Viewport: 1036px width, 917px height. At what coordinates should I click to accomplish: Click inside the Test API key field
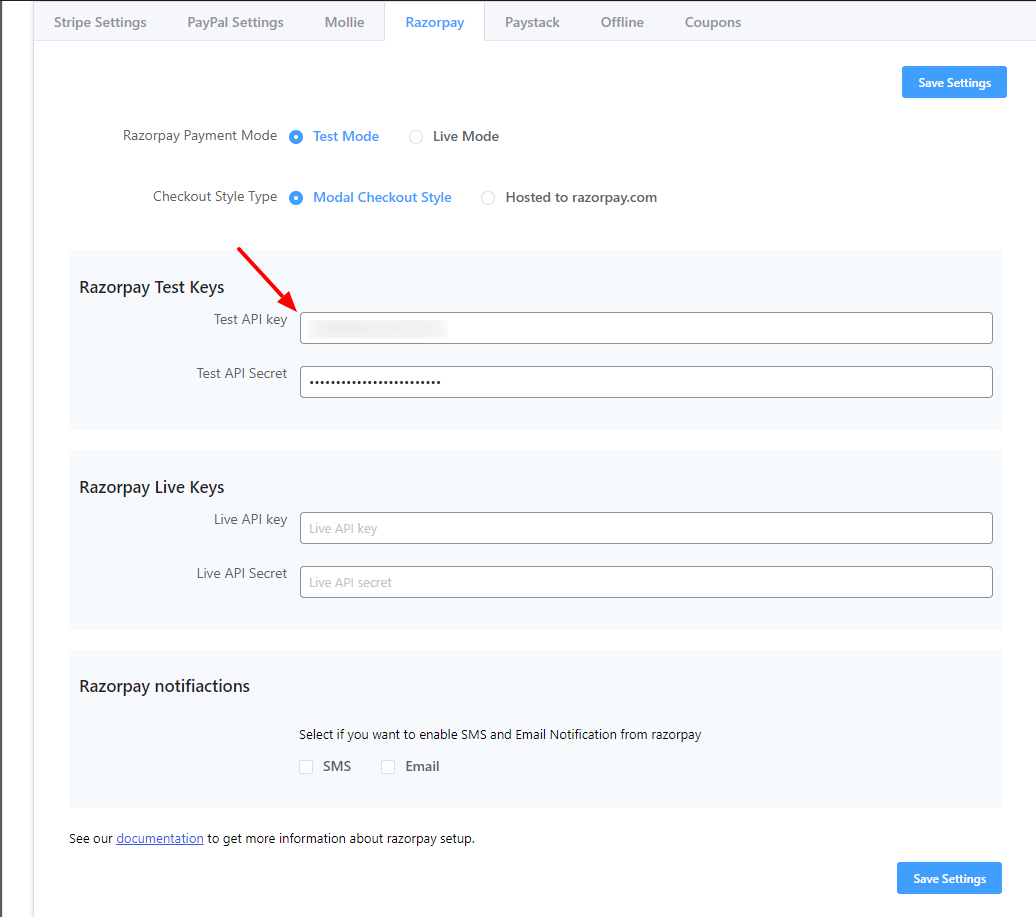[x=646, y=328]
